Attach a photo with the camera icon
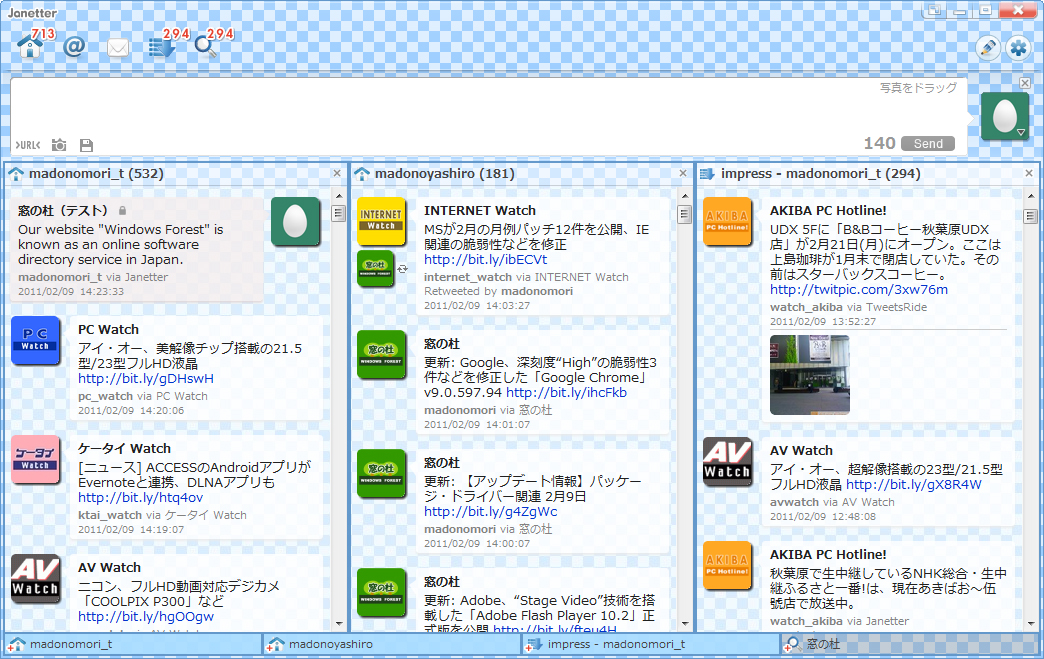This screenshot has height=659, width=1044. 59,144
